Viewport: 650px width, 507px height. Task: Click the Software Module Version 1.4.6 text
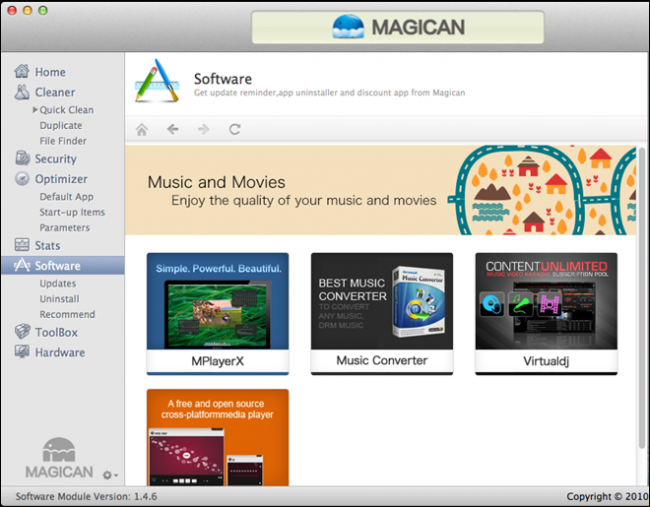click(86, 496)
